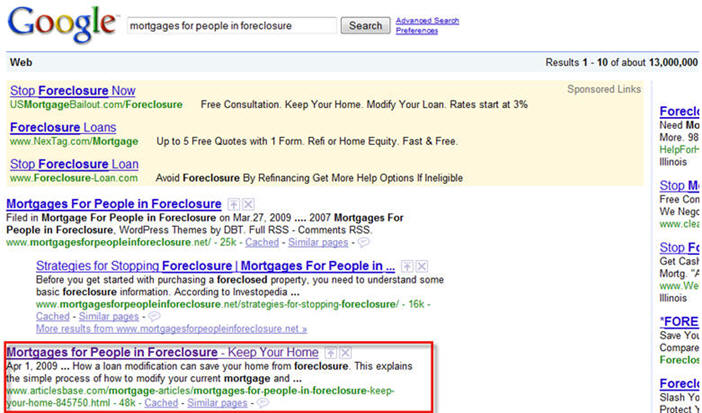Open search Preferences

coord(417,30)
